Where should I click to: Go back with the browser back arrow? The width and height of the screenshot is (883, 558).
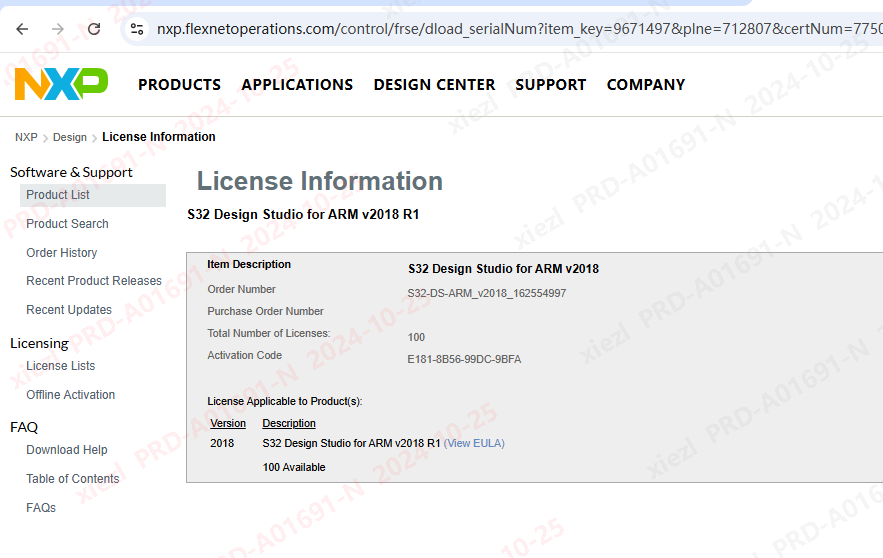point(22,29)
